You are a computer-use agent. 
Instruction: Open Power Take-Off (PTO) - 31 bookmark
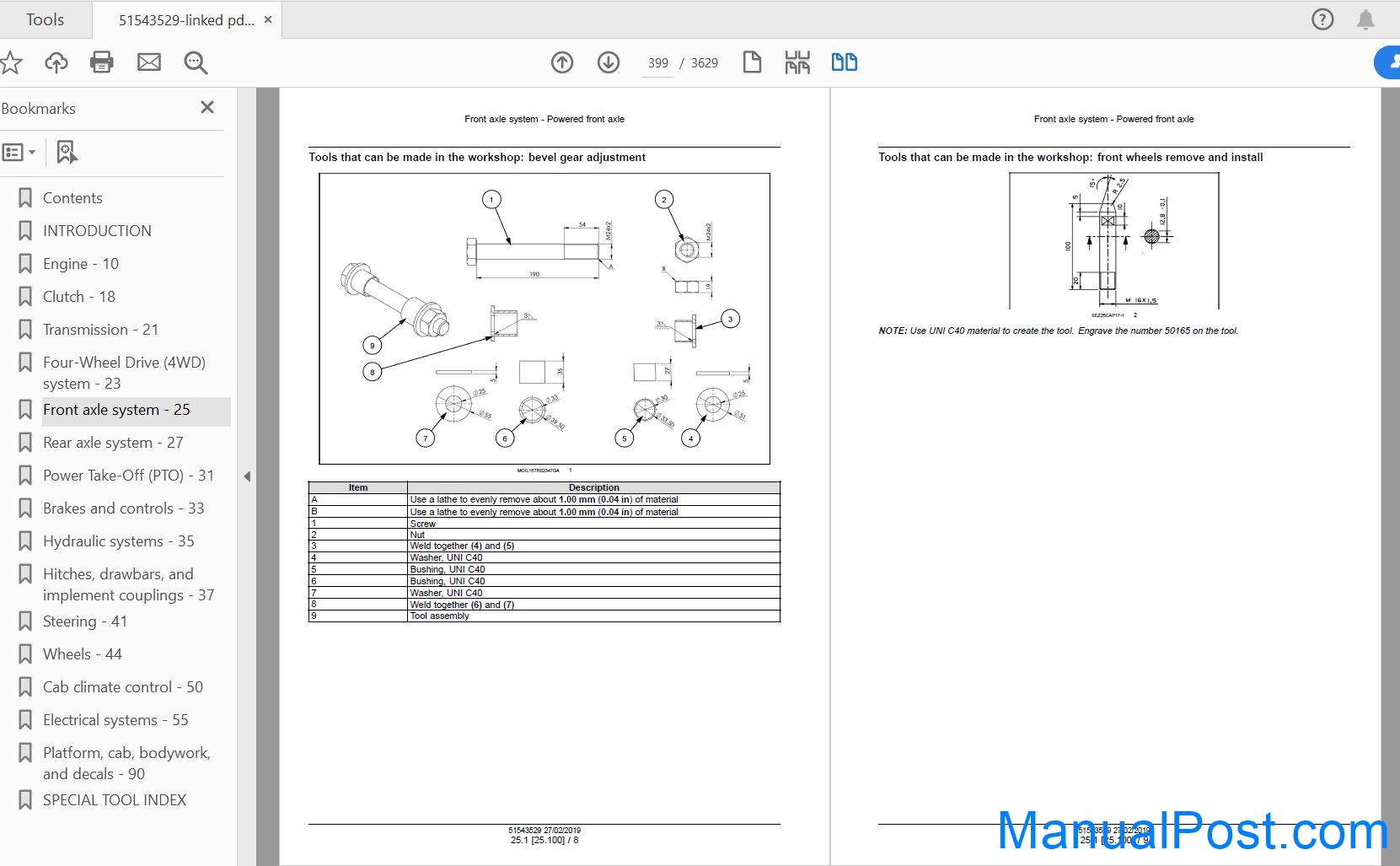[x=128, y=476]
